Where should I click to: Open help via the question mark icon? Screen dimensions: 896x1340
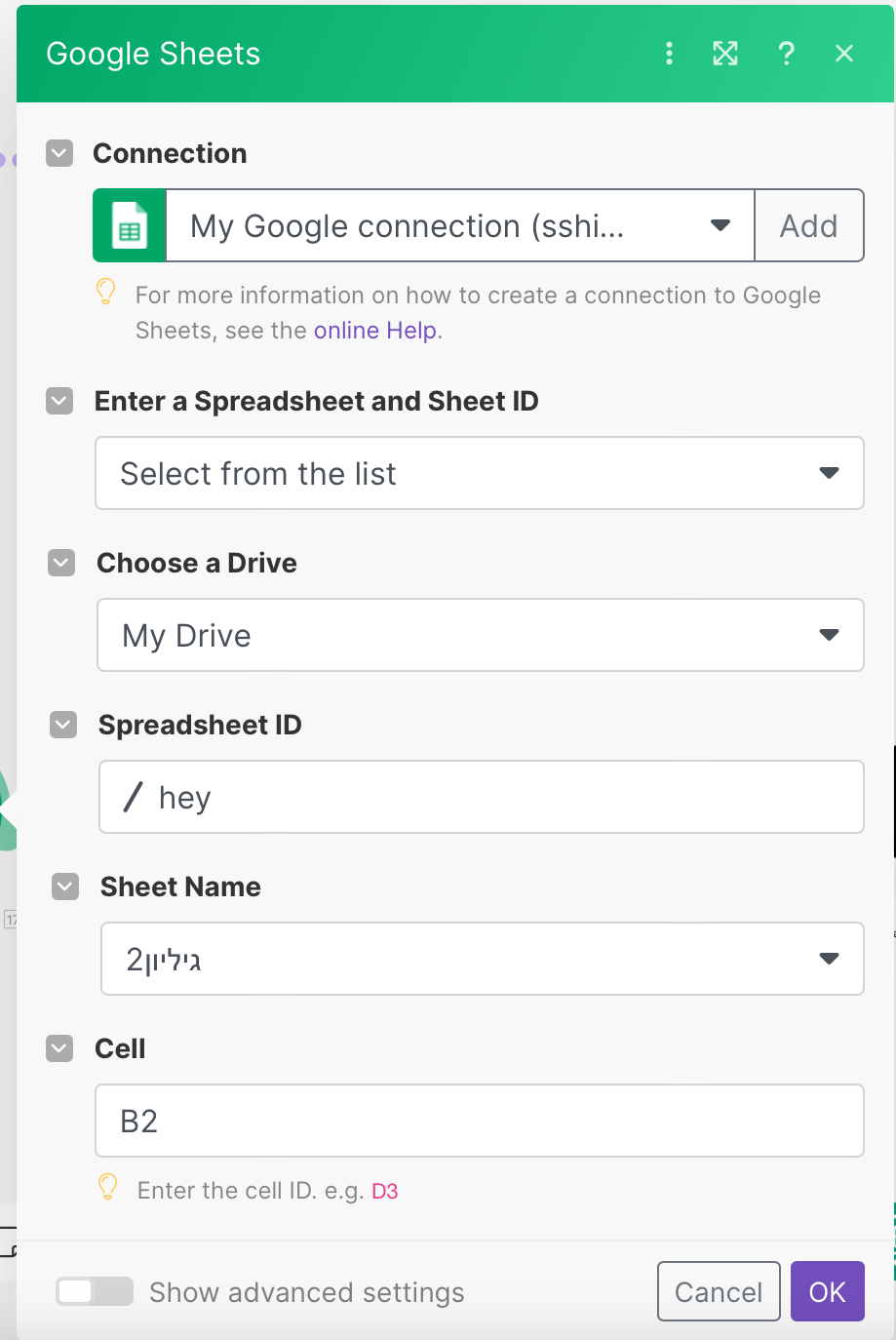coord(786,54)
